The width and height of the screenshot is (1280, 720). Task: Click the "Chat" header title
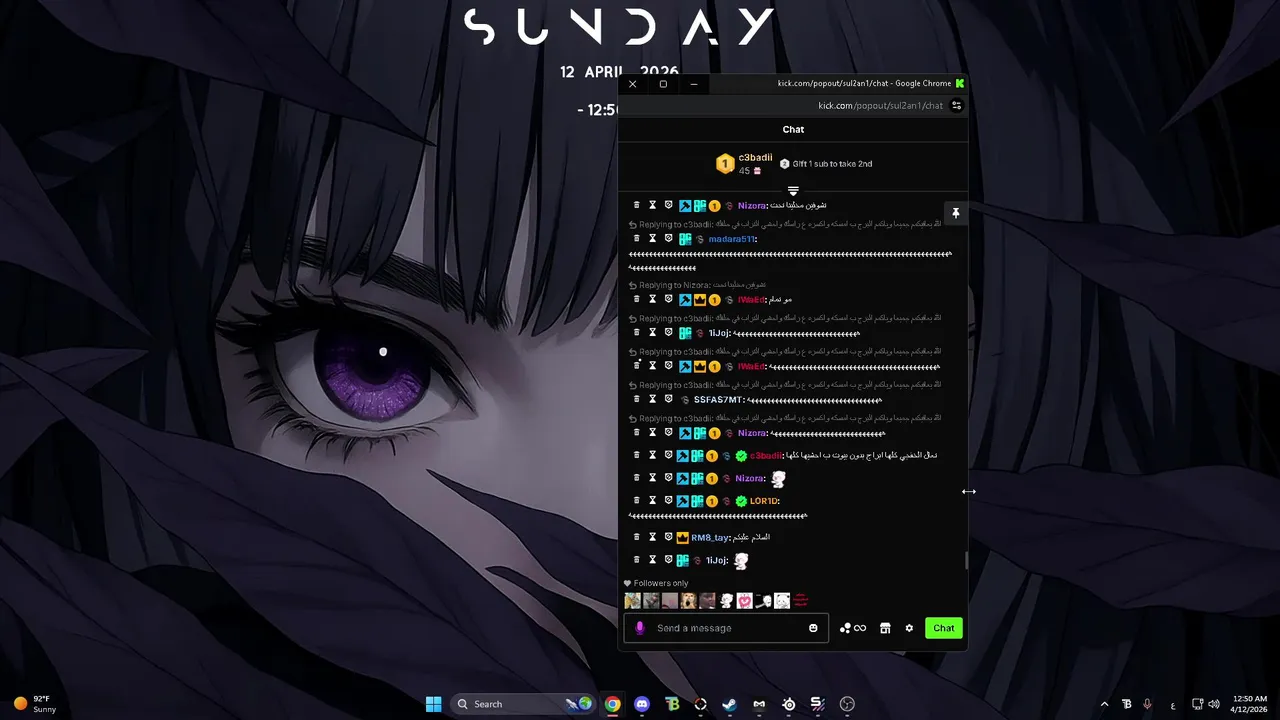pos(793,129)
